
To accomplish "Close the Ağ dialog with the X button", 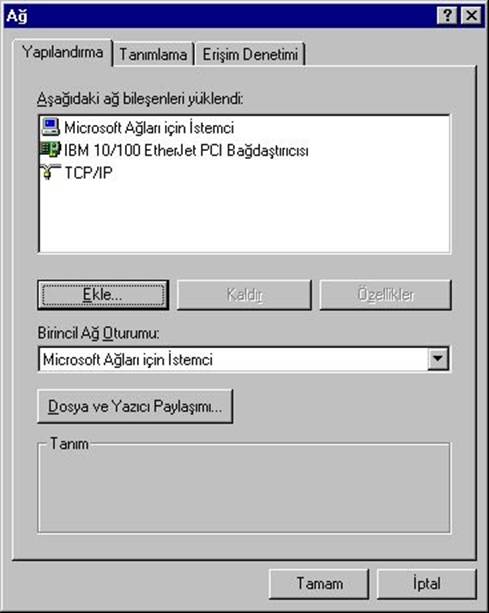I will [x=471, y=16].
